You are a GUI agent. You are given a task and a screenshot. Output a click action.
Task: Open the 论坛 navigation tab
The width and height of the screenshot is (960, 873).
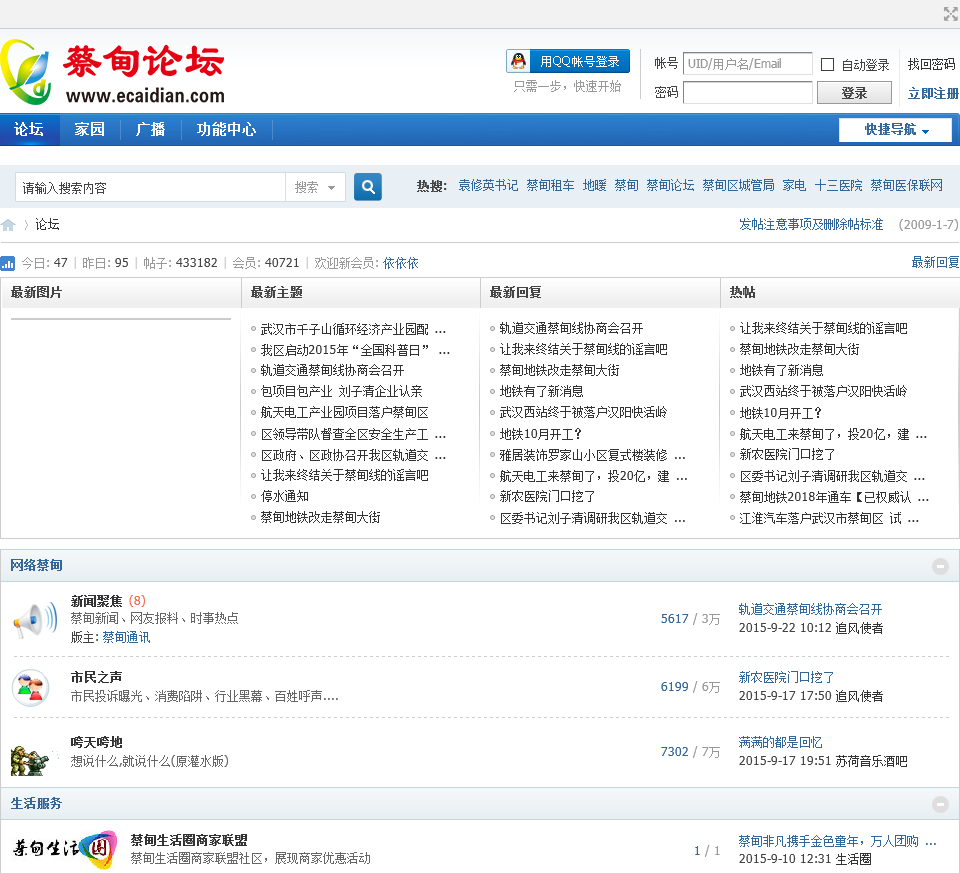(29, 129)
